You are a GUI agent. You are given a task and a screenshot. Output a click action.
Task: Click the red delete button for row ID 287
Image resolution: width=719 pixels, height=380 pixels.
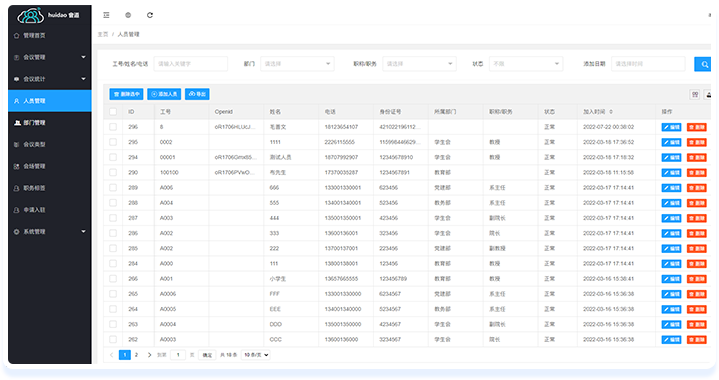[697, 218]
